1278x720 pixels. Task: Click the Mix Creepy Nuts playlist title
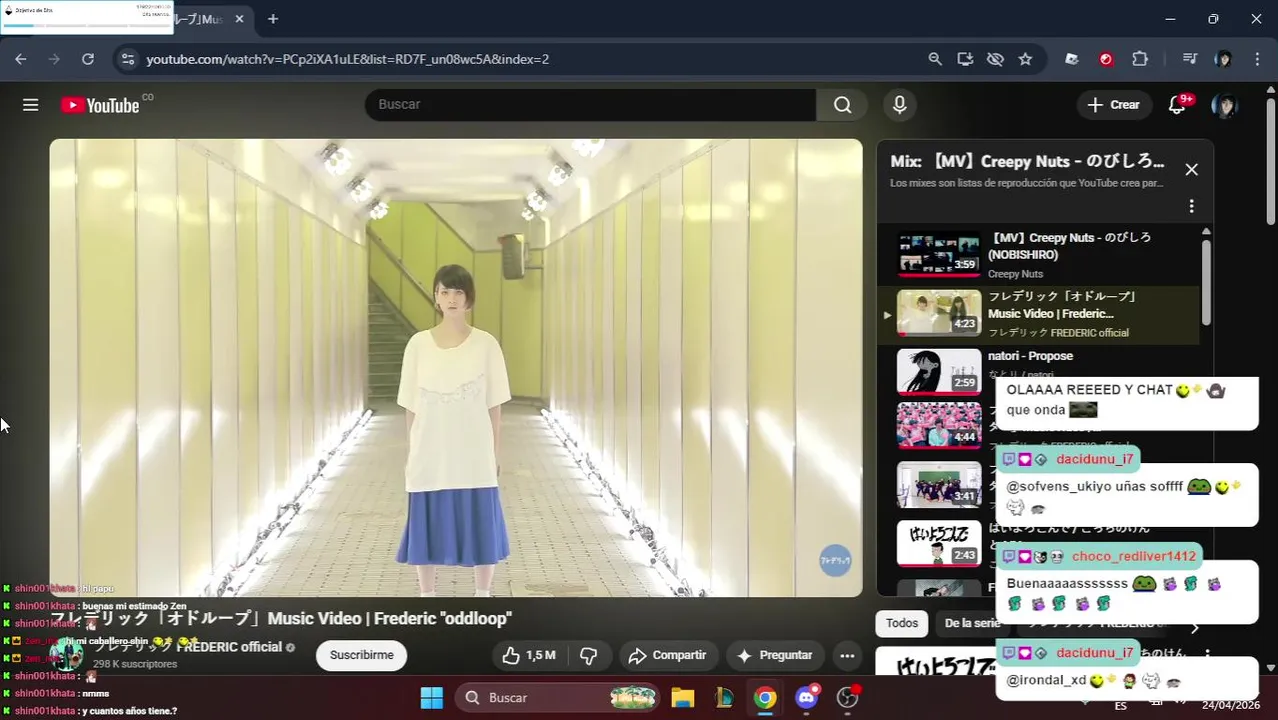tap(1027, 161)
